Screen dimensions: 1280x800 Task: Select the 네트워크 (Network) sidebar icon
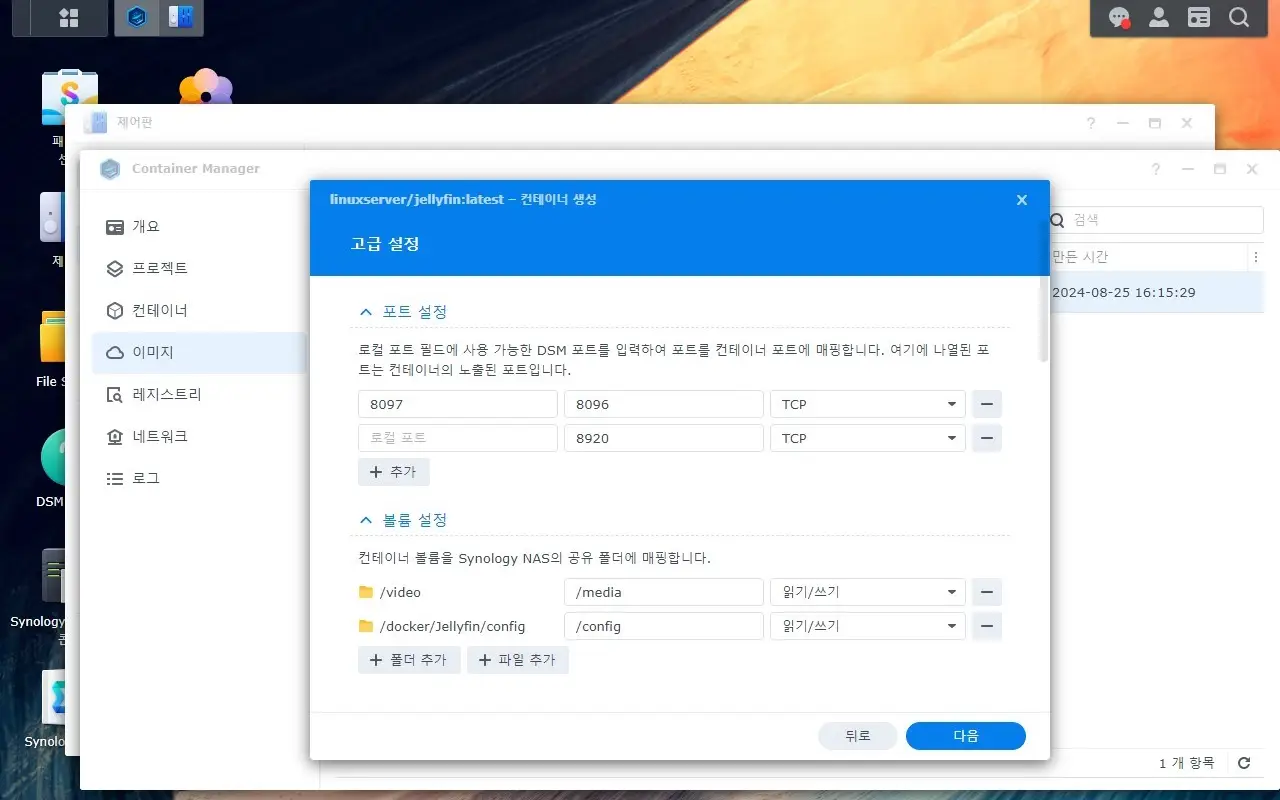[x=160, y=436]
